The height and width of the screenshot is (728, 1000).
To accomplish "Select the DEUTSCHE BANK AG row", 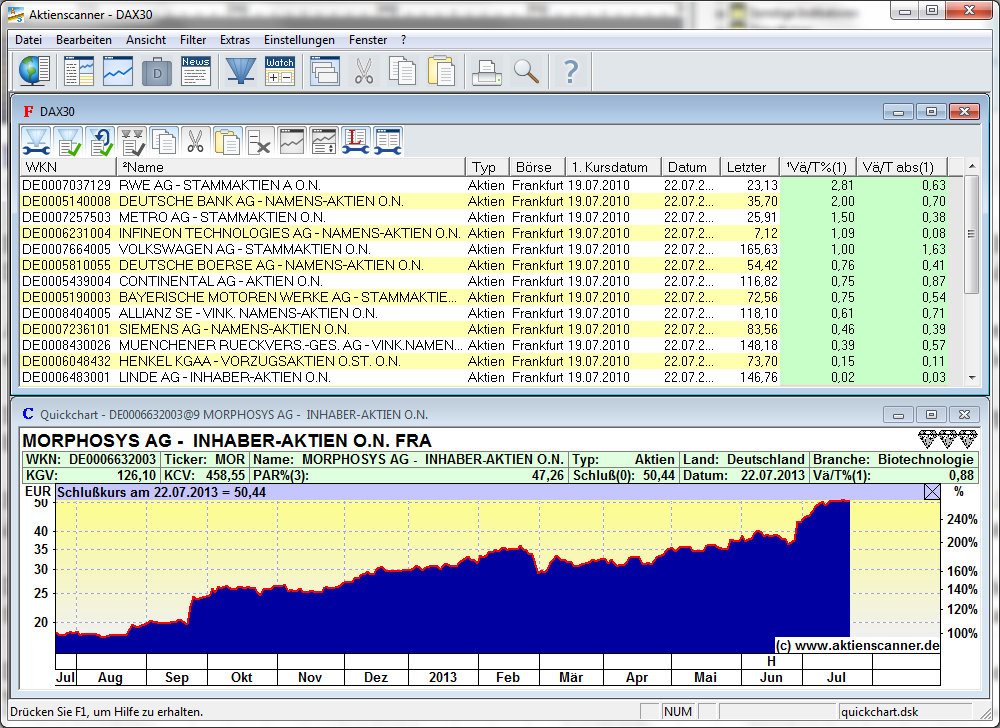I will click(483, 201).
